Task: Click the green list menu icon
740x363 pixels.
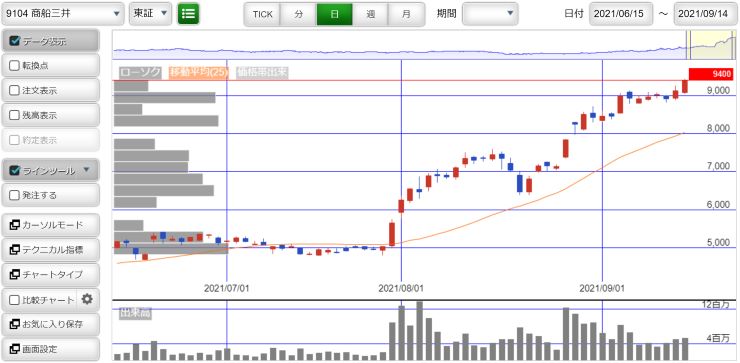Action: tap(188, 14)
